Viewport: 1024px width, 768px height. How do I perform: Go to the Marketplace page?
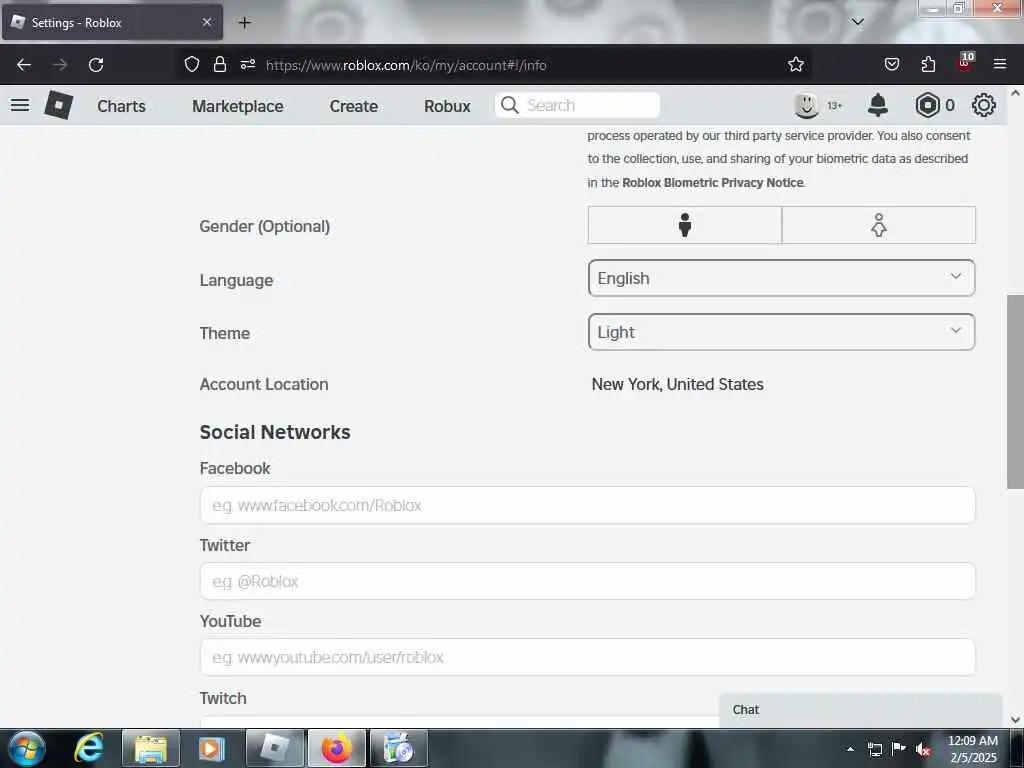coord(238,106)
